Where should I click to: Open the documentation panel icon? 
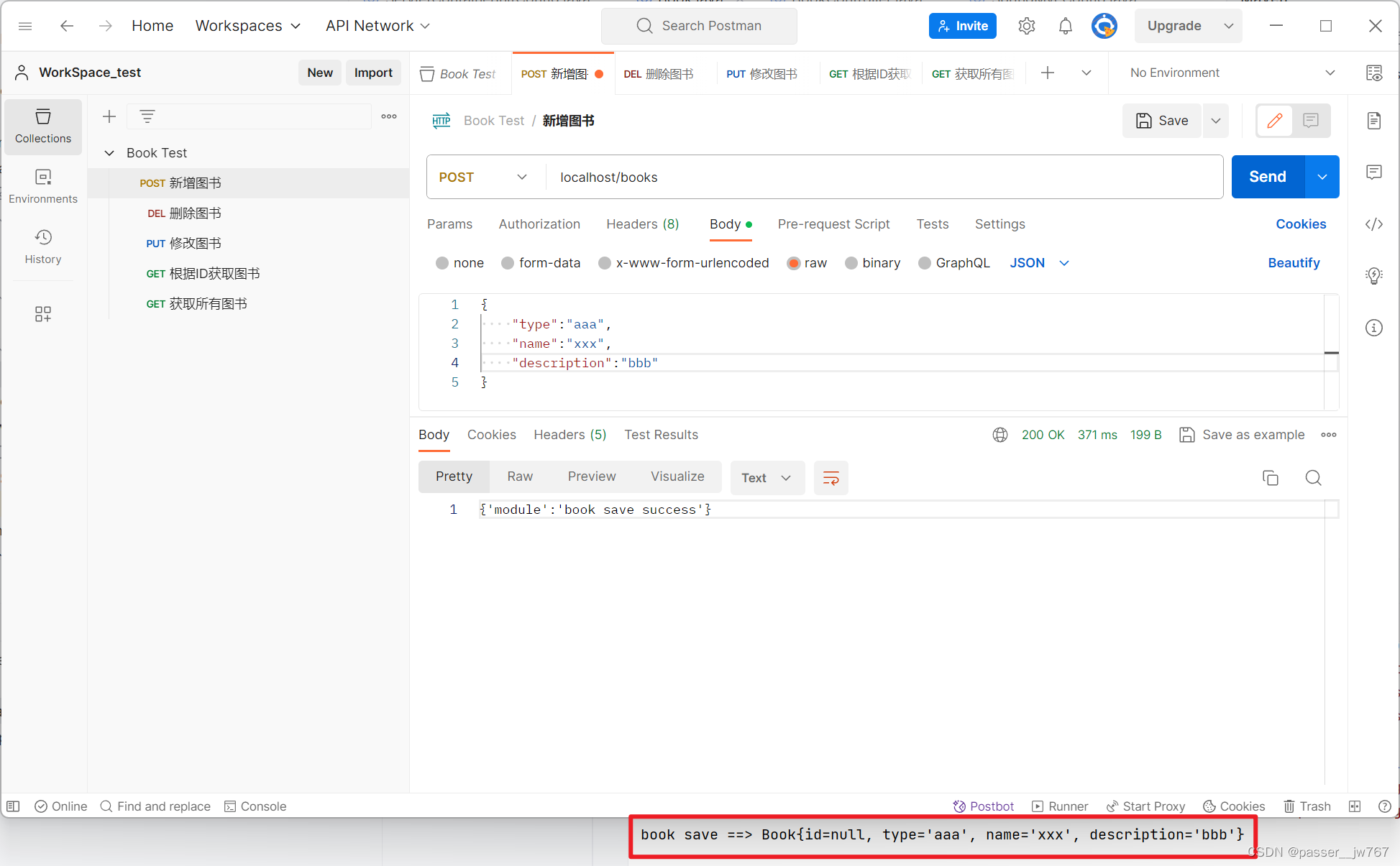[1374, 121]
